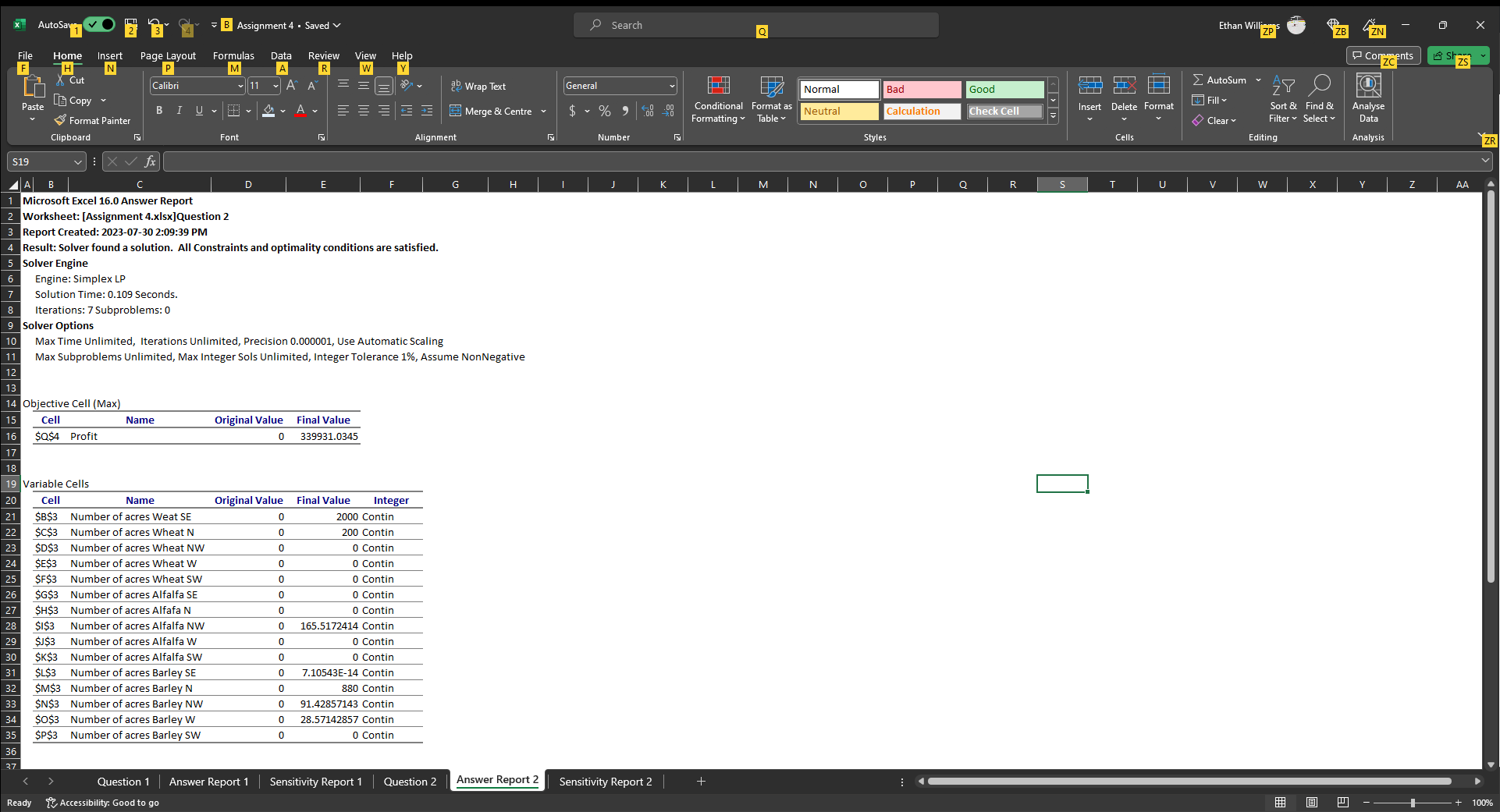
Task: Apply the Format Painter
Action: [x=92, y=120]
